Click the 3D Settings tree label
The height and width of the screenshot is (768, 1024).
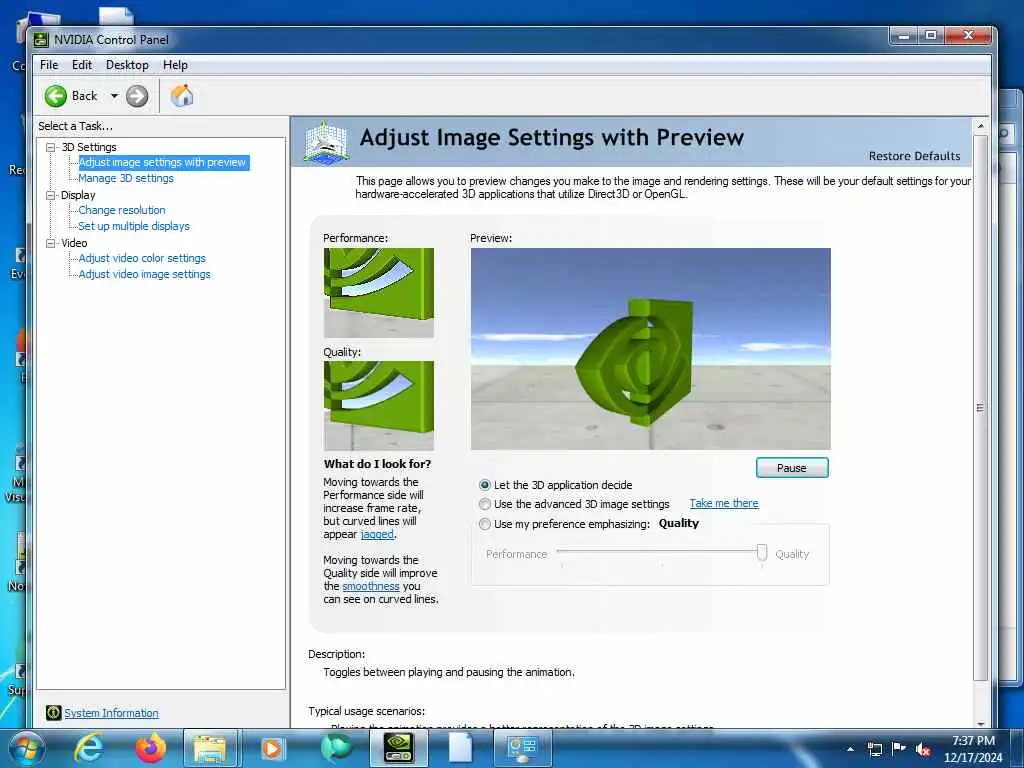(x=89, y=148)
